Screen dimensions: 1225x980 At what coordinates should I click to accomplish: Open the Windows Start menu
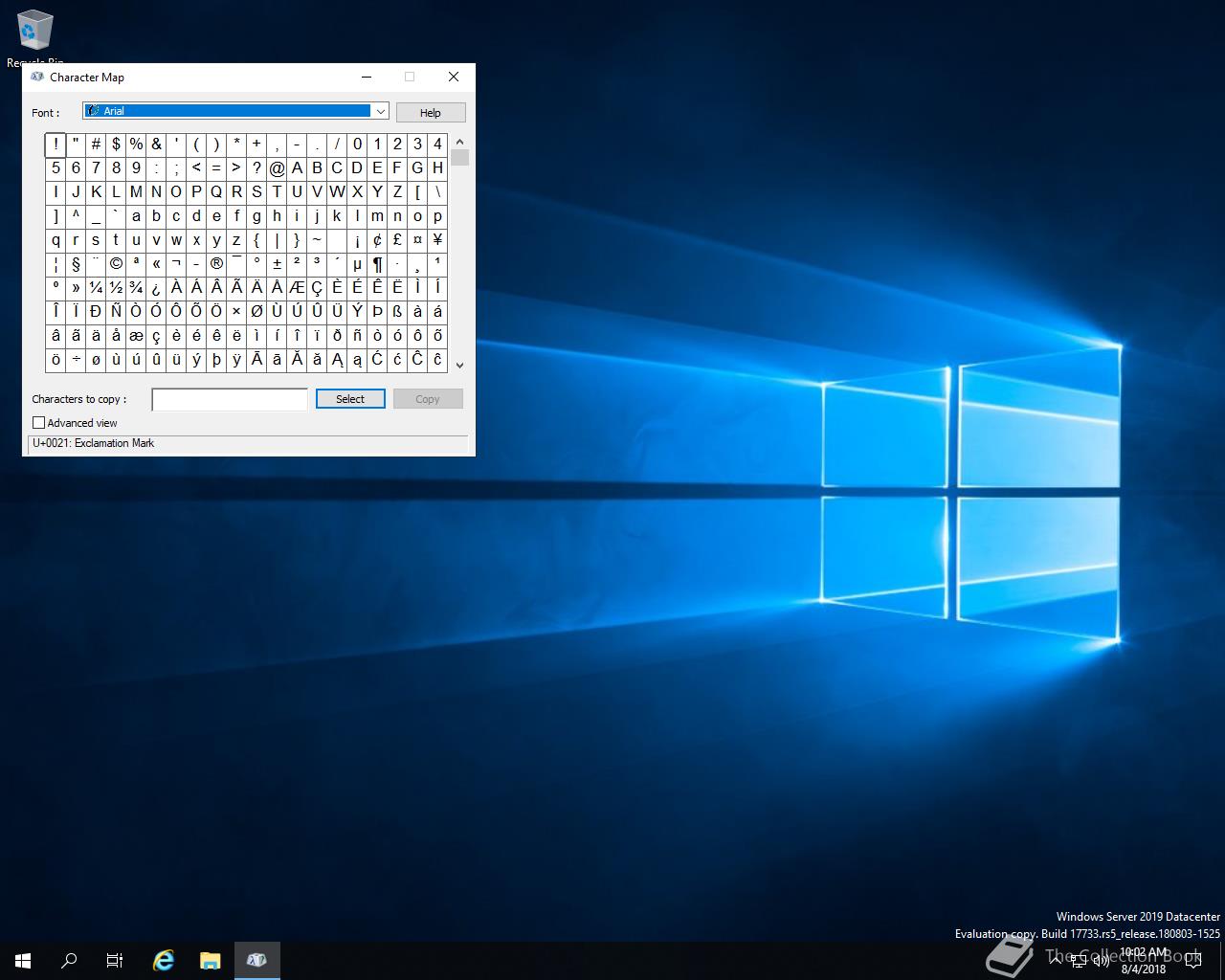click(x=23, y=960)
